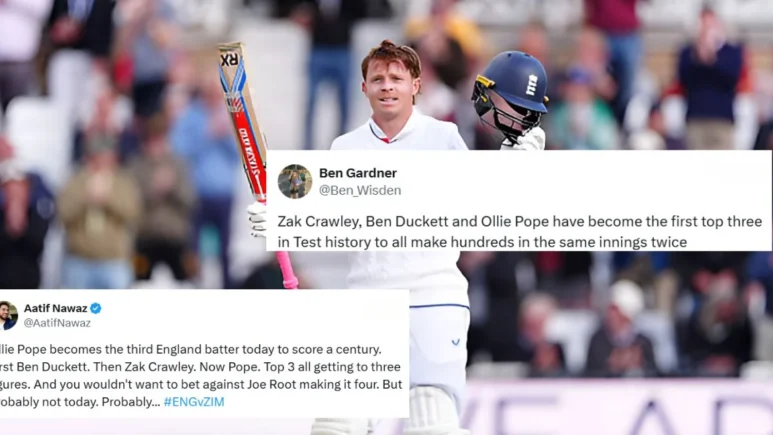Click the white batting glove holding the bat
Screen dimensions: 773x435
[x=257, y=220]
